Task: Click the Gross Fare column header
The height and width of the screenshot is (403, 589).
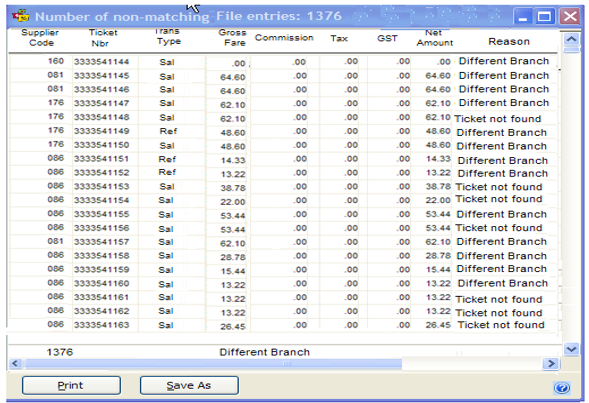Action: tap(233, 38)
